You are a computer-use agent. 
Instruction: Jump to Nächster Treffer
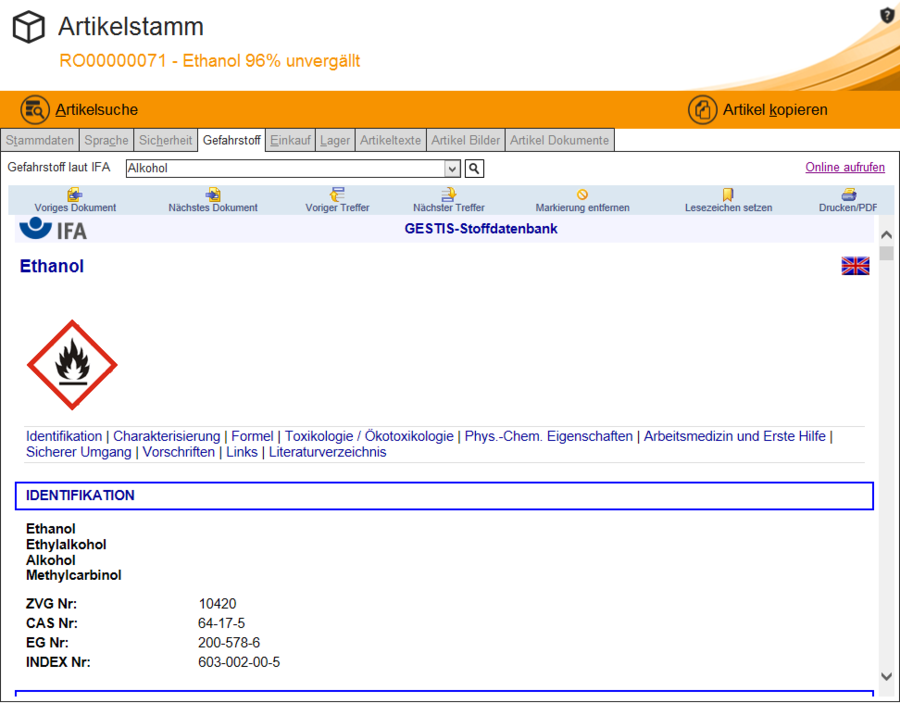[x=449, y=200]
